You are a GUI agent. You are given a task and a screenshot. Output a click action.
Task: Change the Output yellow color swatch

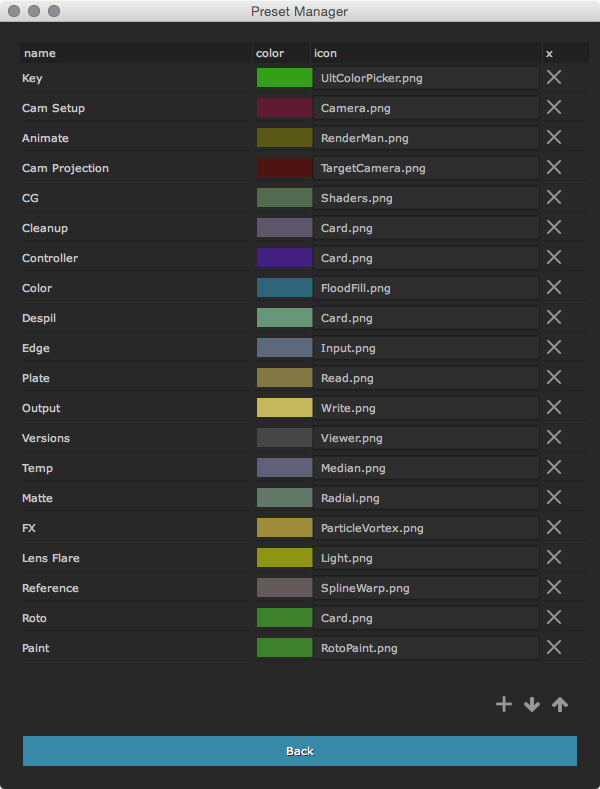pyautogui.click(x=284, y=408)
